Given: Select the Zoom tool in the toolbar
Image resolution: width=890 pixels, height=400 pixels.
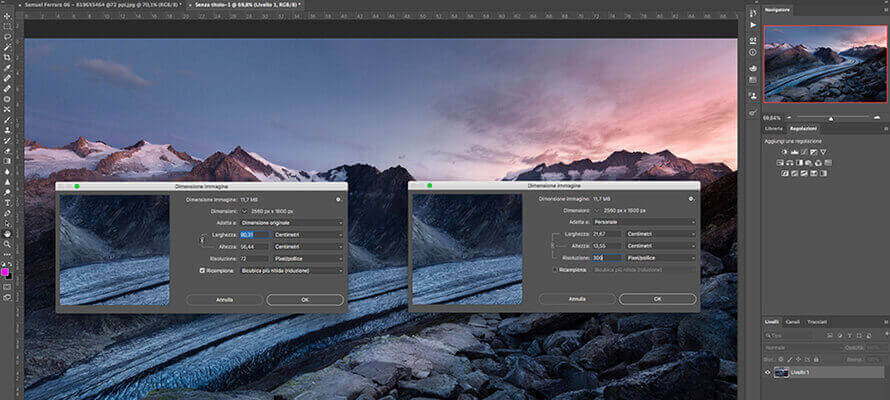Looking at the screenshot, I should [7, 245].
